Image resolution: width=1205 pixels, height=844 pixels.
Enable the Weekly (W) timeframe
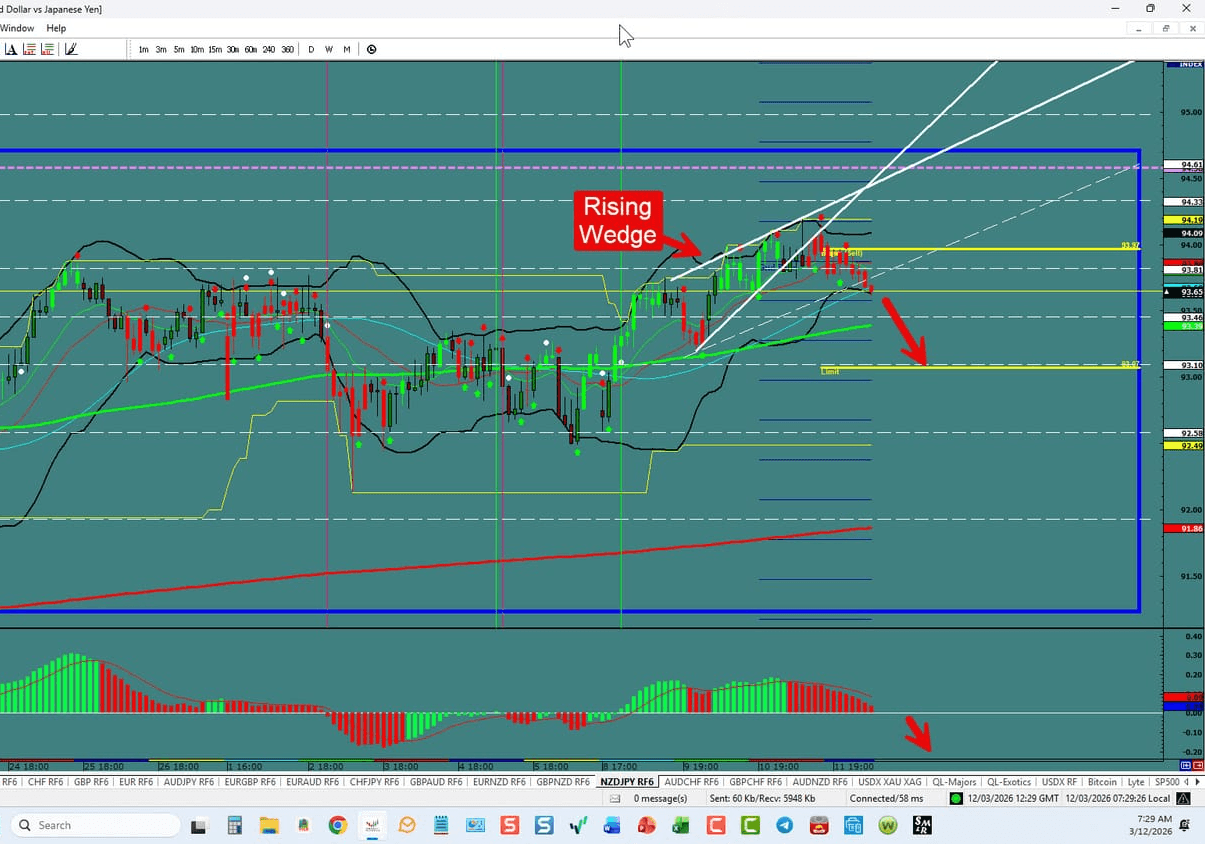click(329, 49)
